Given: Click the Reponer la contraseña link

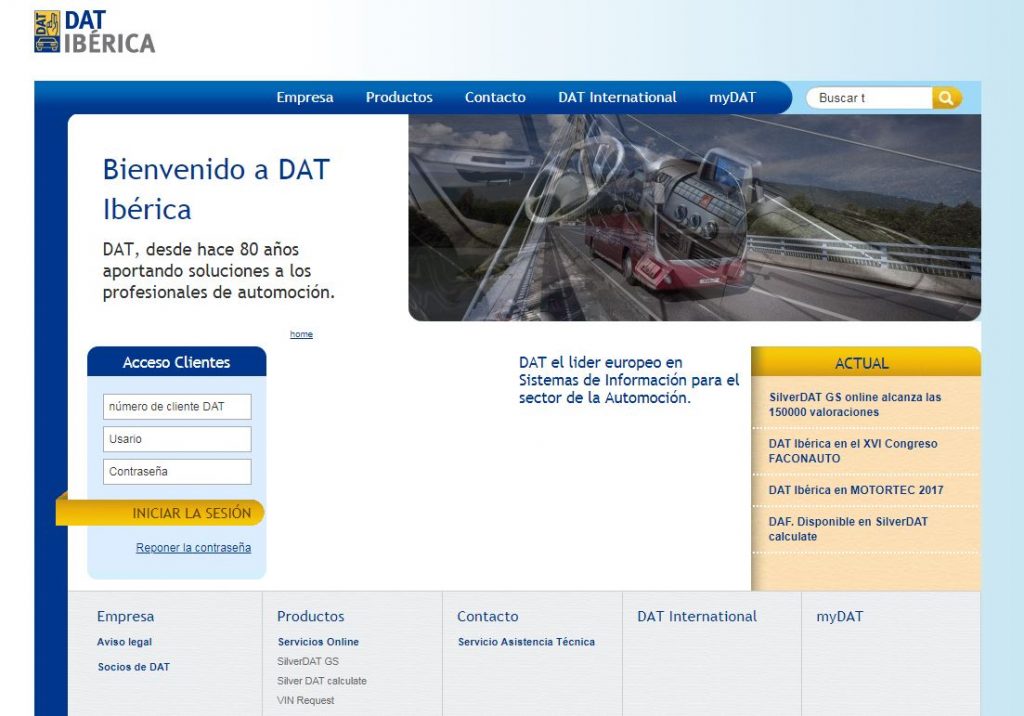Looking at the screenshot, I should click(x=193, y=547).
